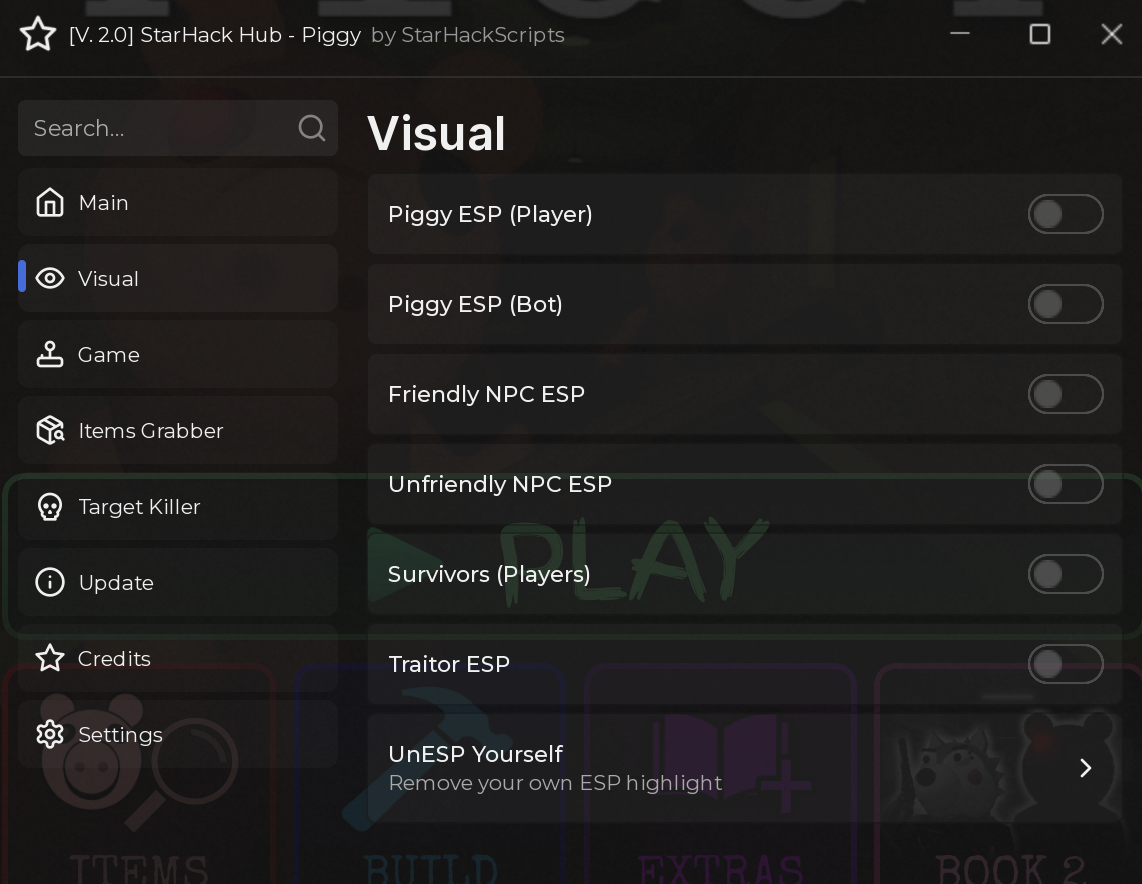Click the 'by StarHackScripts' title text

468,35
